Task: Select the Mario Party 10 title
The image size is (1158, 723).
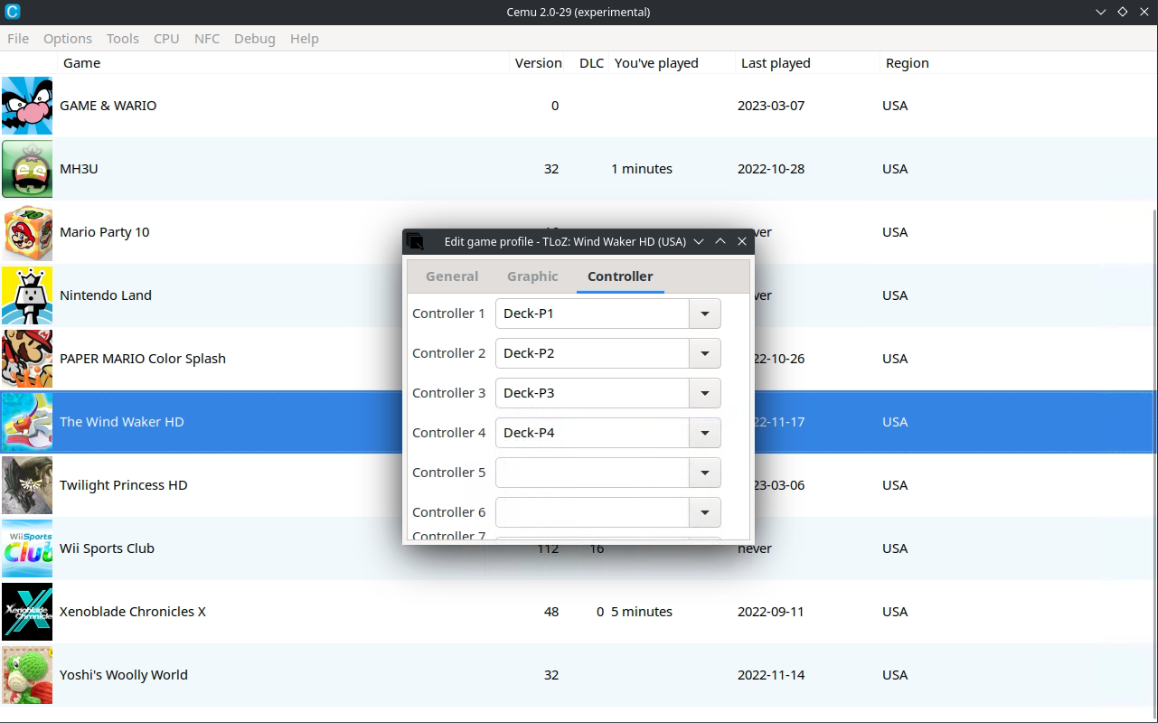Action: [104, 233]
